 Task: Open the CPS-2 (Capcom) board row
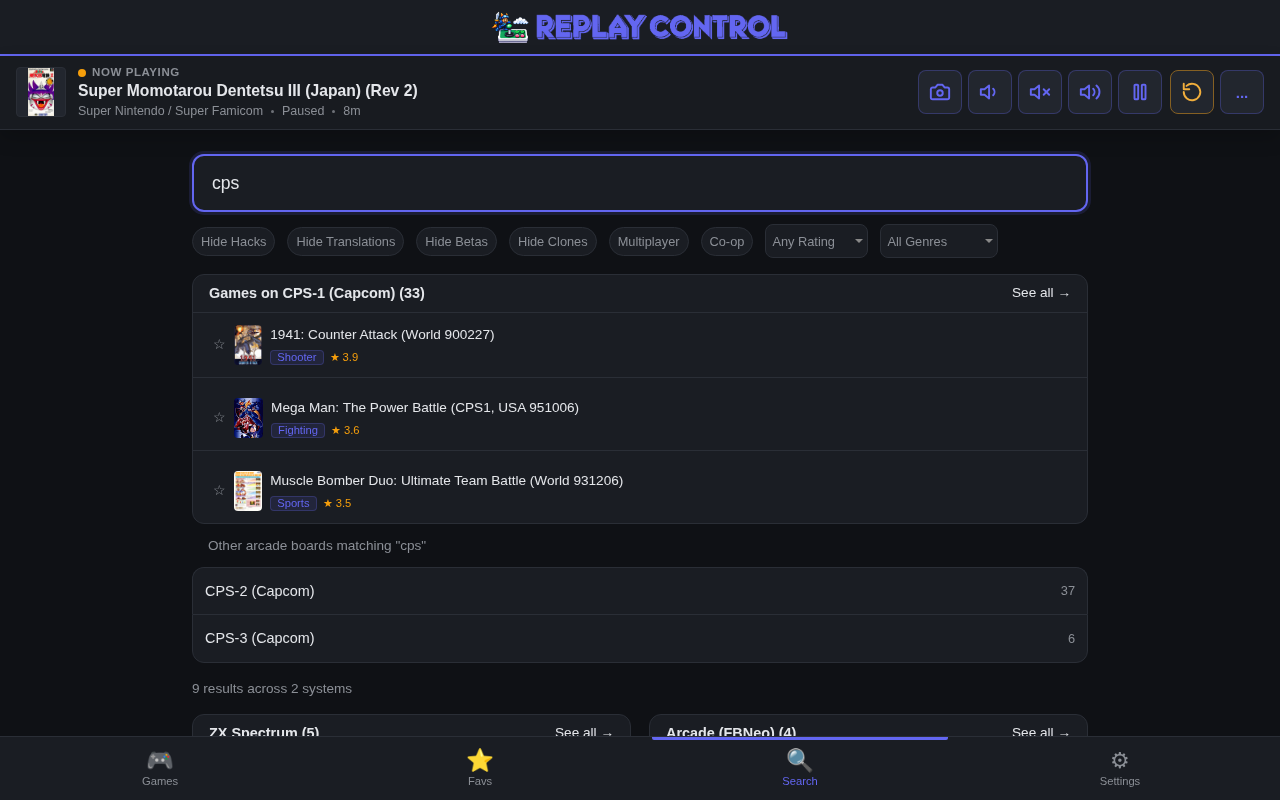(640, 591)
